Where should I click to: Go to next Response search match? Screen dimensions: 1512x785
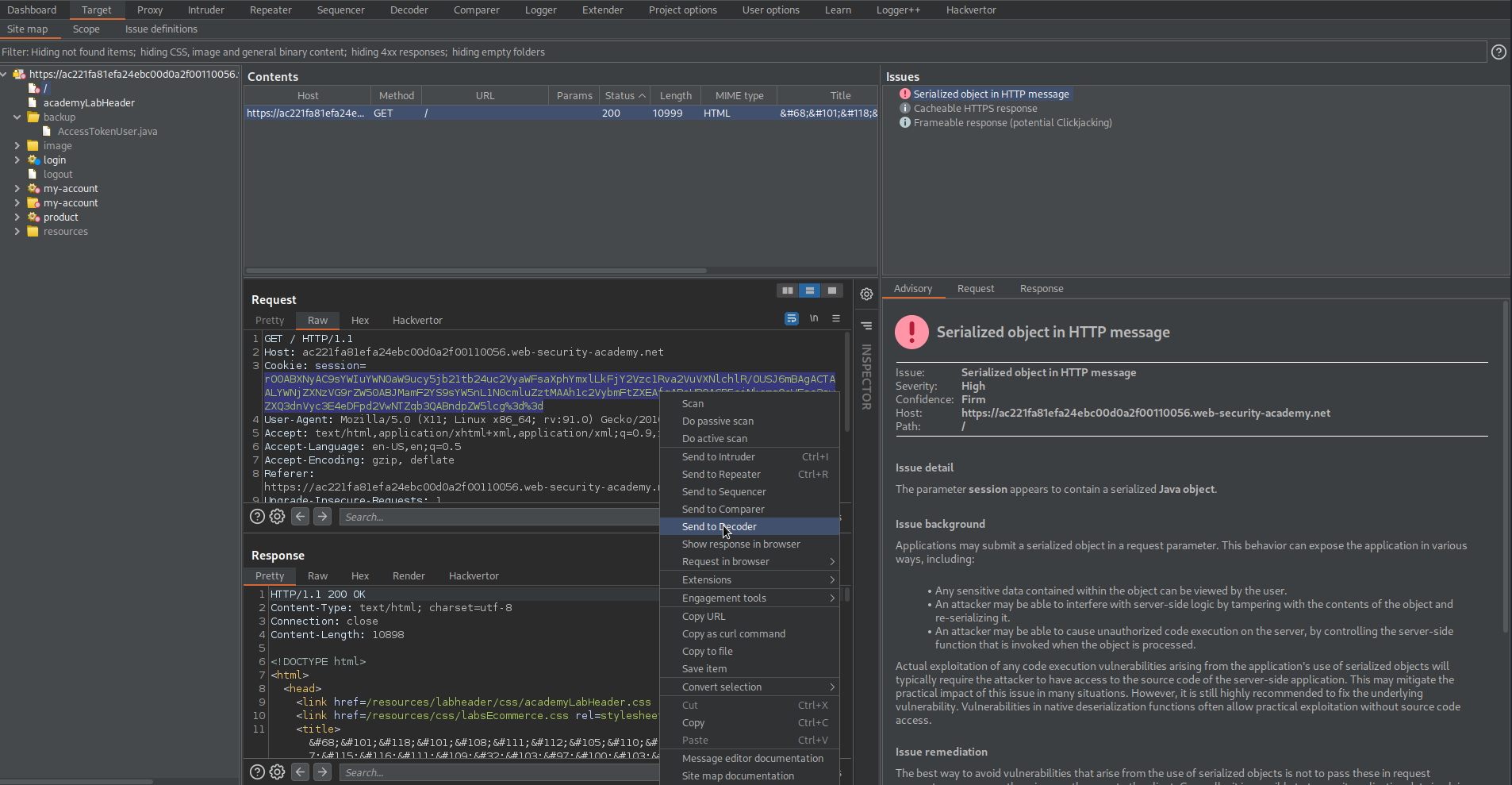coord(322,772)
